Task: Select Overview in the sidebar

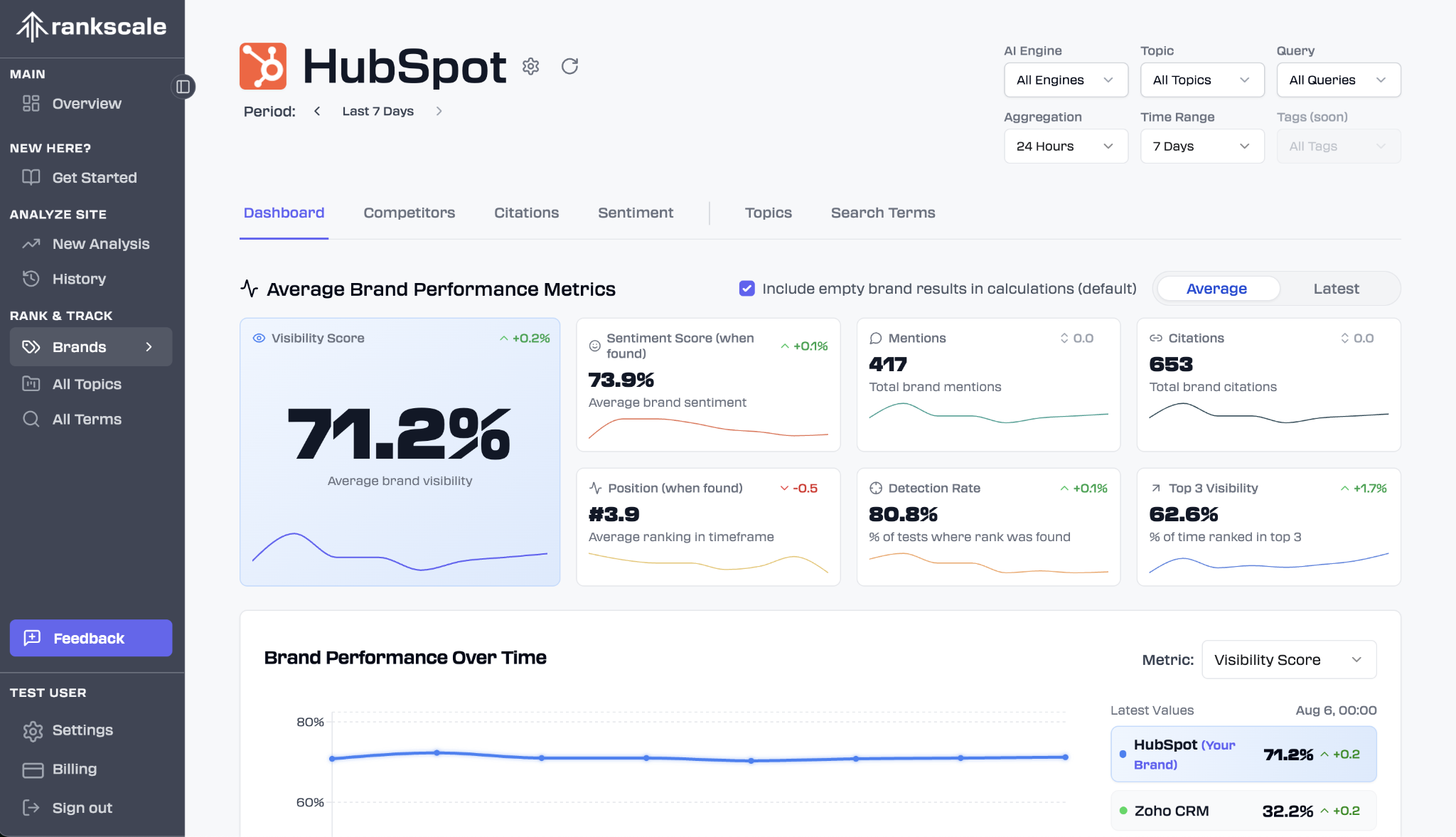Action: [86, 104]
